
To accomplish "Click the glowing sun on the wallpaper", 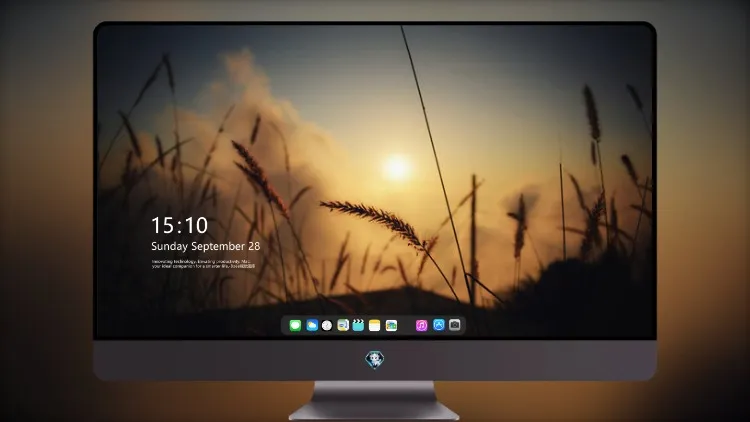I will click(397, 167).
